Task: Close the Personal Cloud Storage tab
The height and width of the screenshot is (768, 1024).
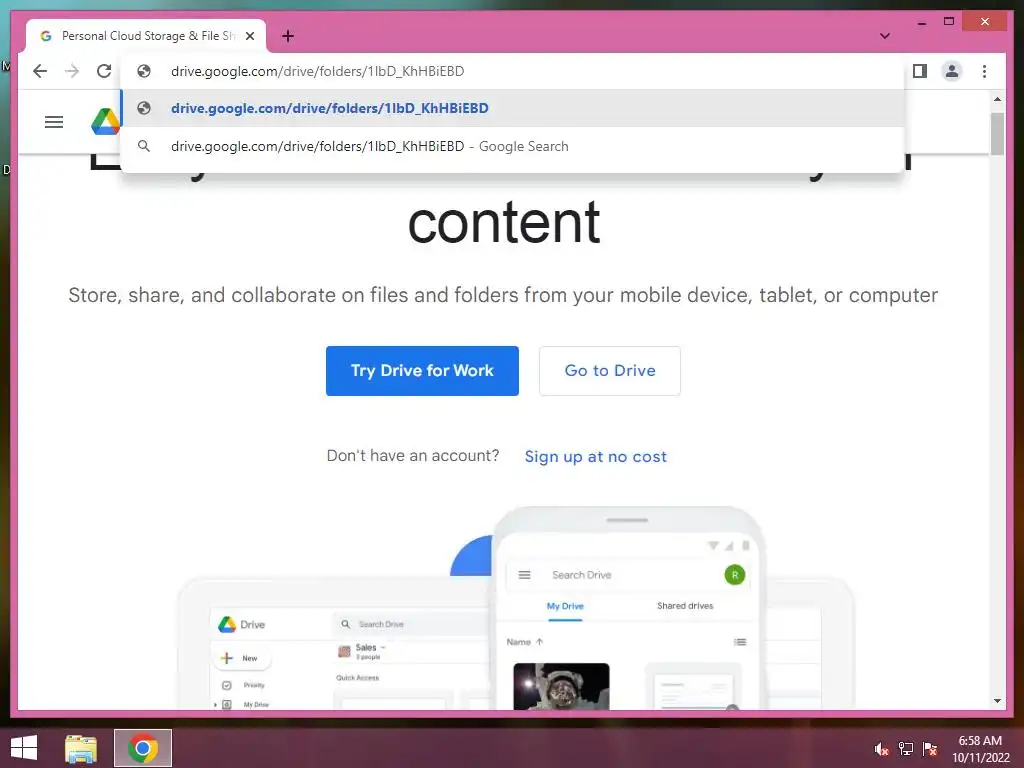Action: [x=249, y=36]
